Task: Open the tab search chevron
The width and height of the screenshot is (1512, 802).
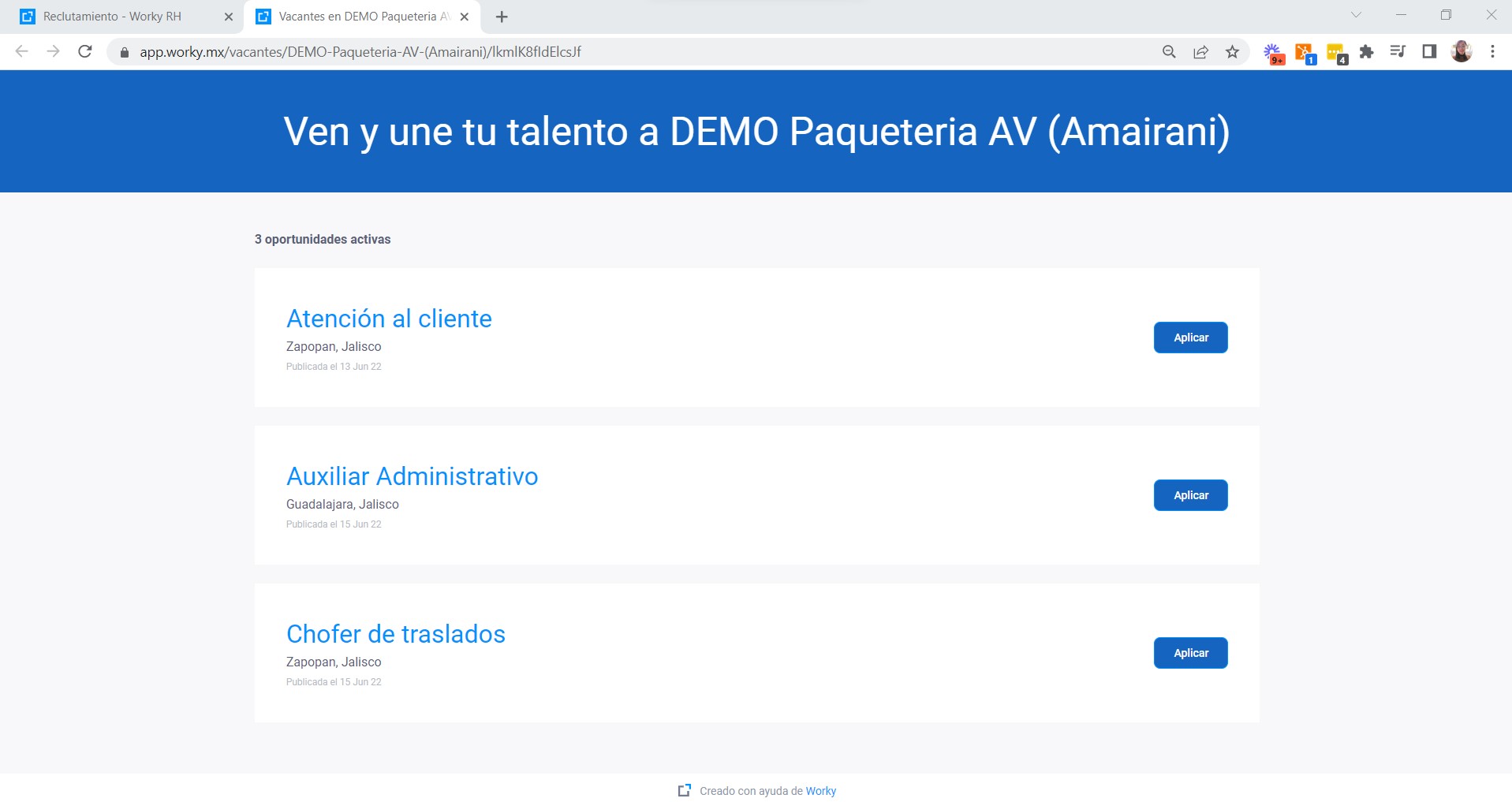Action: coord(1357,15)
